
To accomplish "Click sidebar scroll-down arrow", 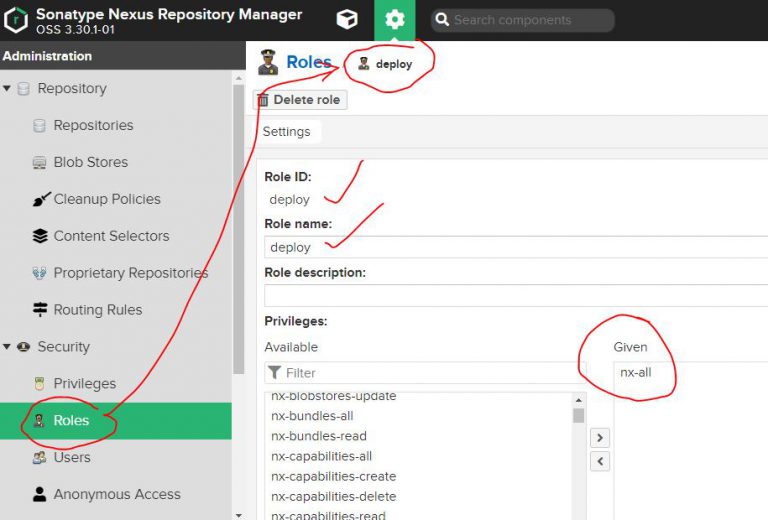I will 239,515.
